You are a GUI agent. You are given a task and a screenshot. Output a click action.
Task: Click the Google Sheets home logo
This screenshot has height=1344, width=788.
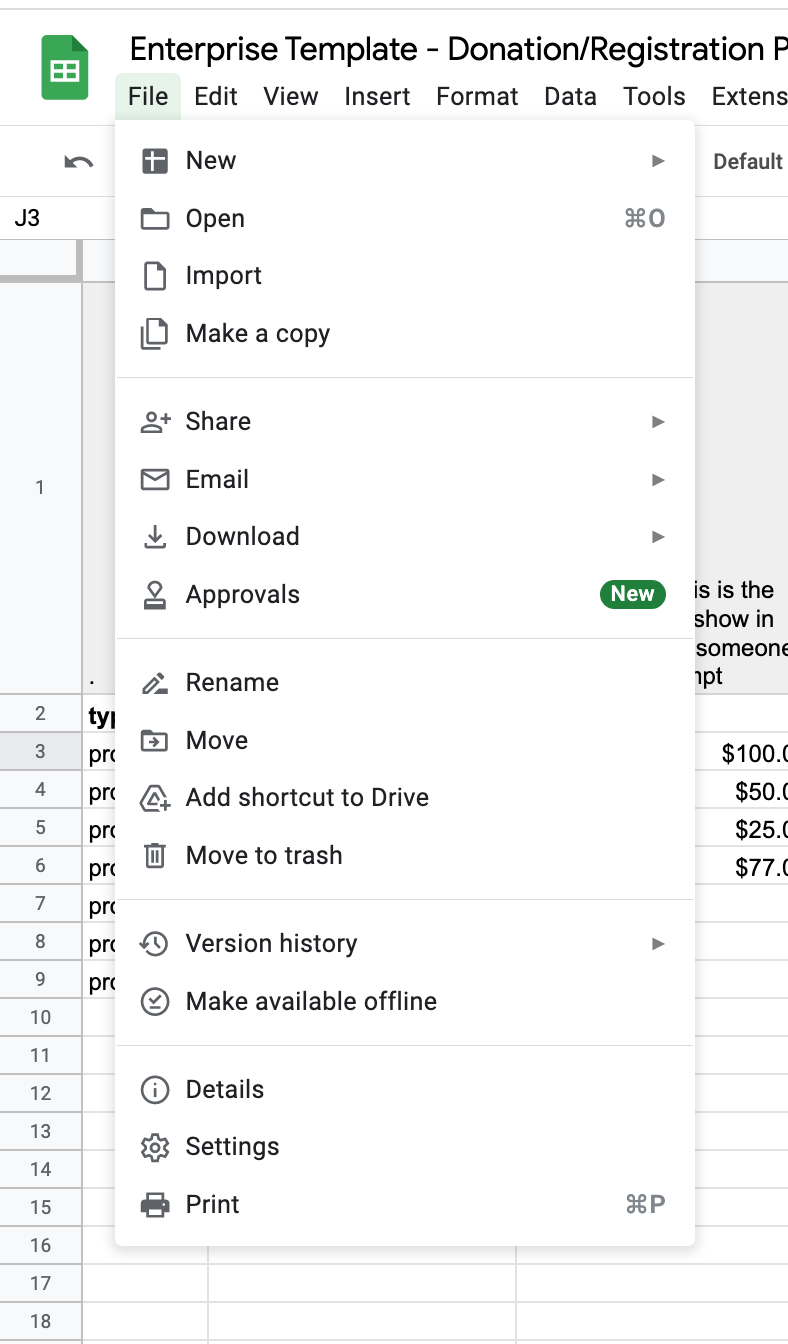65,68
